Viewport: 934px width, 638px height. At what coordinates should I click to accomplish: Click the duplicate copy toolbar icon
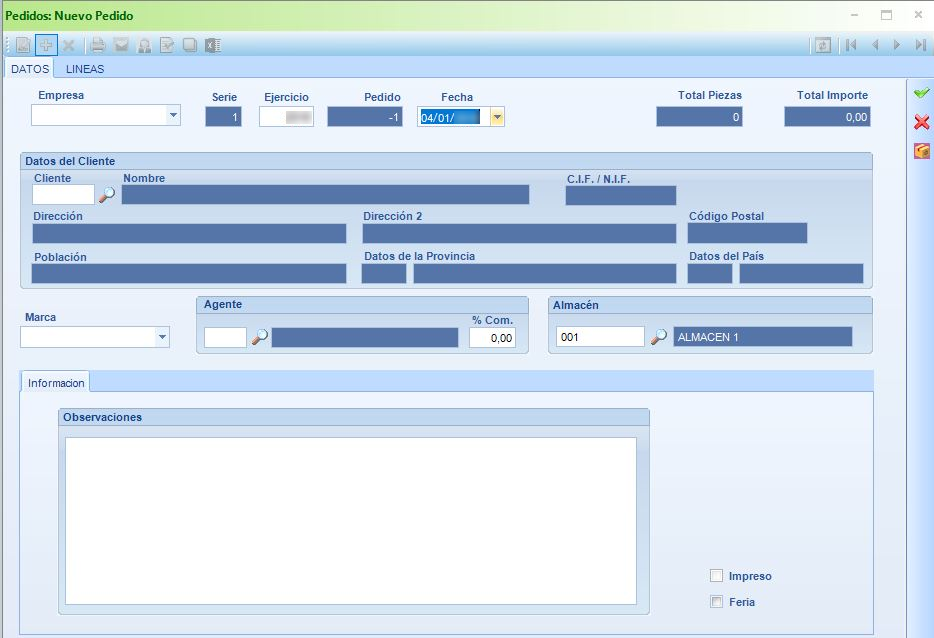(x=189, y=45)
